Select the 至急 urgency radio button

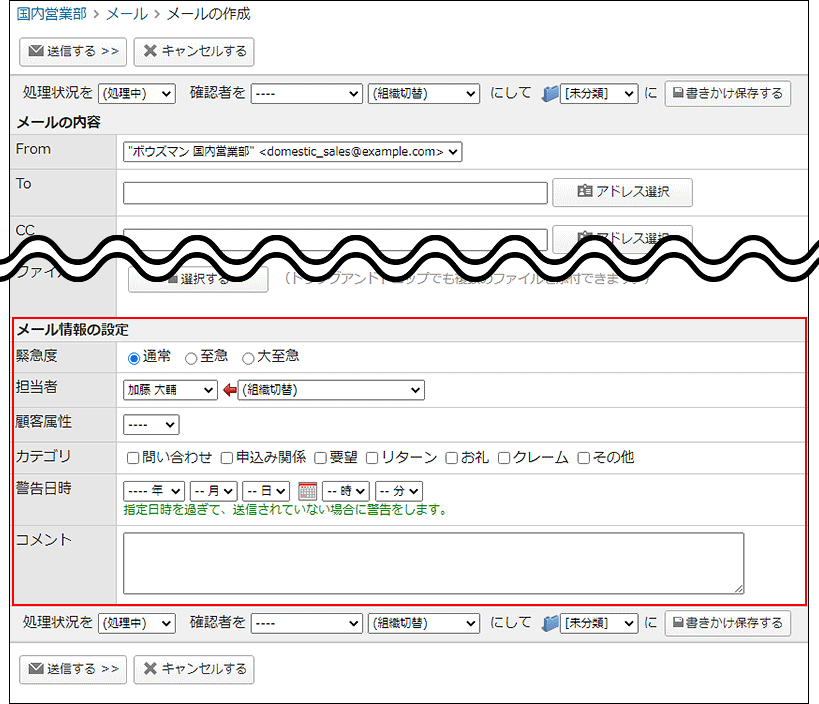pyautogui.click(x=191, y=357)
